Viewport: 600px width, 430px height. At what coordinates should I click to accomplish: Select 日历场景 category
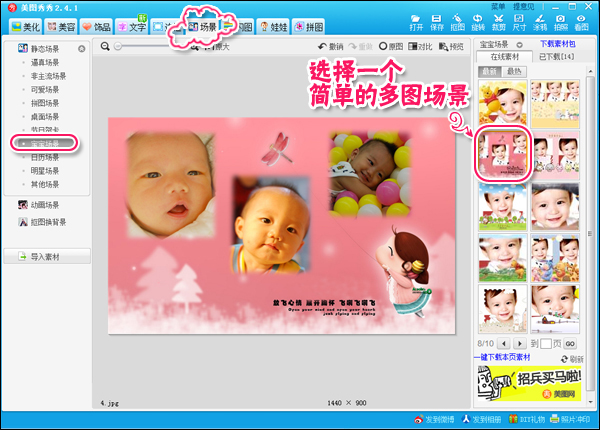click(45, 157)
